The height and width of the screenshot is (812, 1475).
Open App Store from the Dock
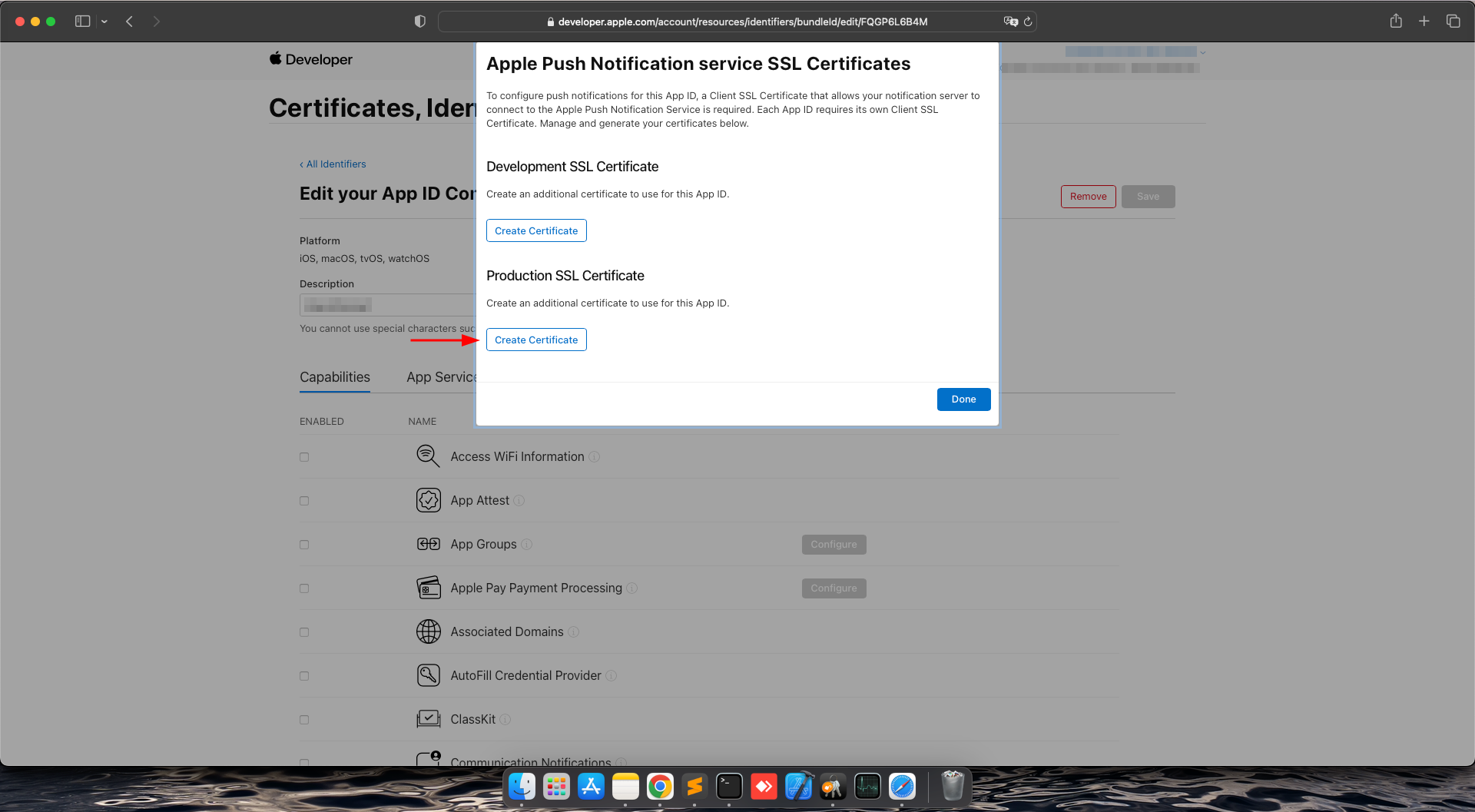click(591, 787)
